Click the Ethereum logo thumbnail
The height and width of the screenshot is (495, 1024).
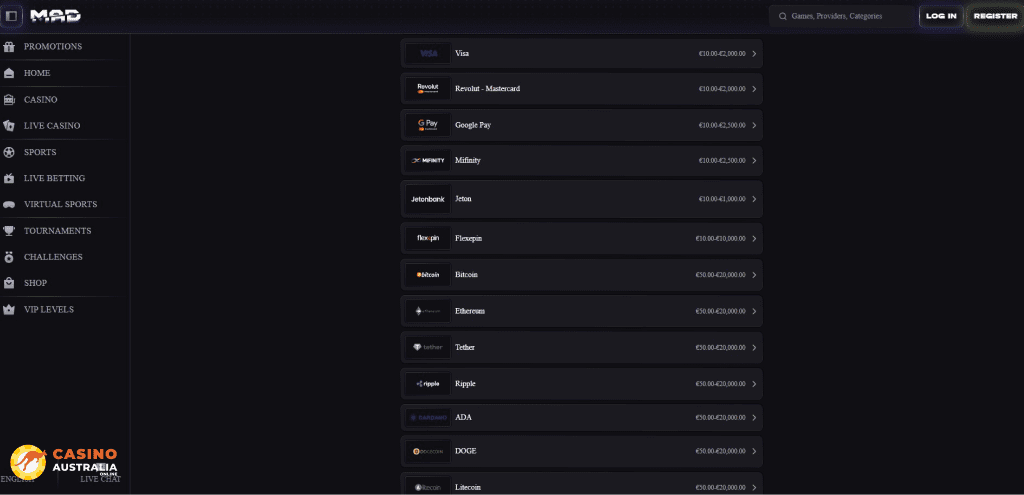coord(428,311)
